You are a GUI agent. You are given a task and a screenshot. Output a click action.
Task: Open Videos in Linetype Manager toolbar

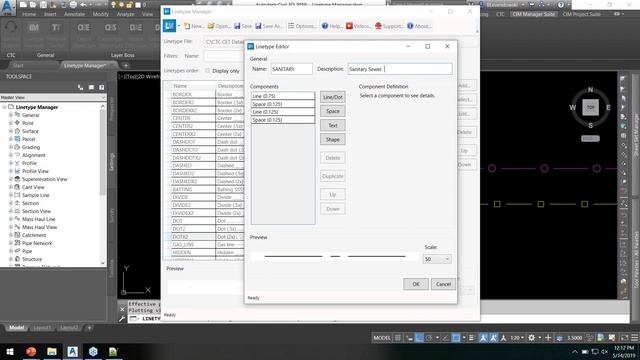(x=358, y=26)
